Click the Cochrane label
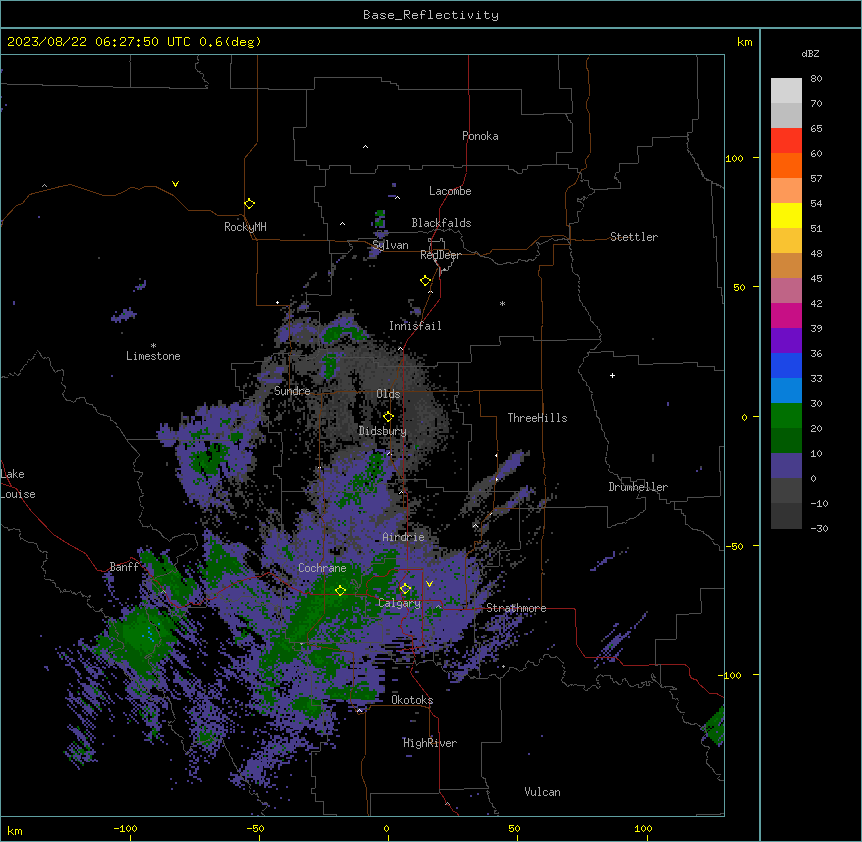This screenshot has height=842, width=862. point(322,568)
